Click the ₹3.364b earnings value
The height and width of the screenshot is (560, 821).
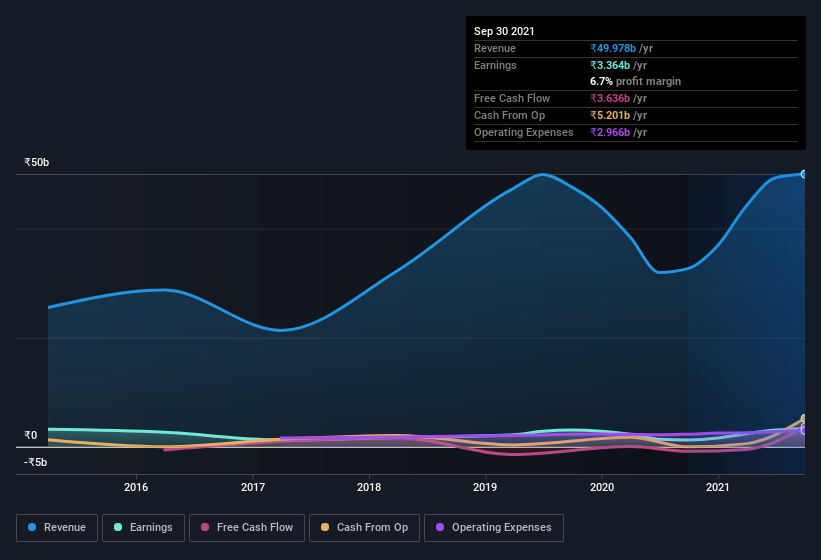point(610,65)
